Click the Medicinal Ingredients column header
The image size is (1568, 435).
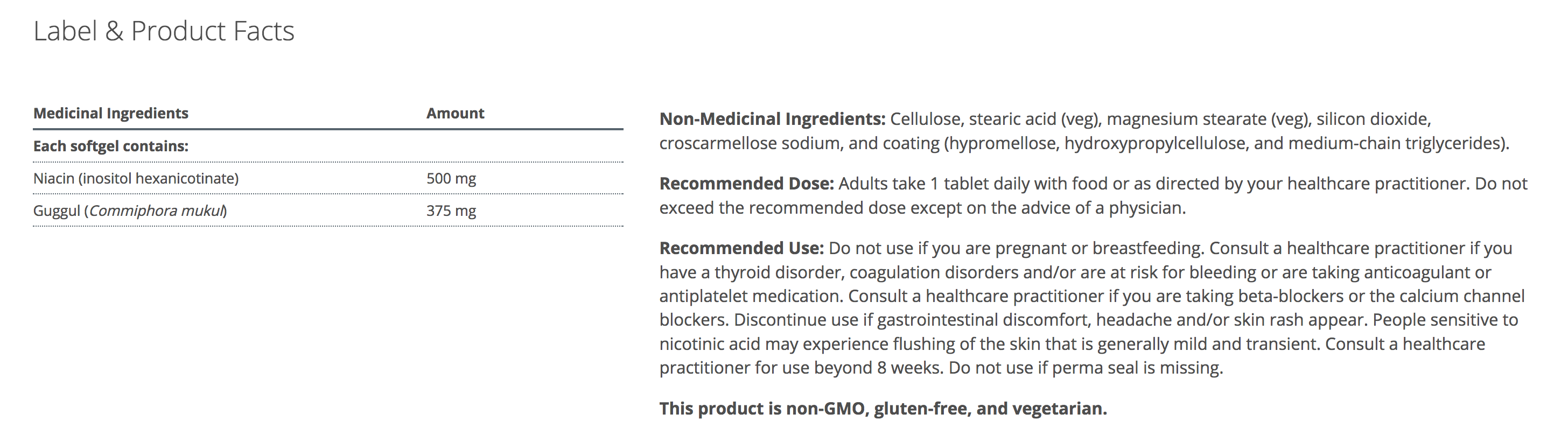point(111,113)
